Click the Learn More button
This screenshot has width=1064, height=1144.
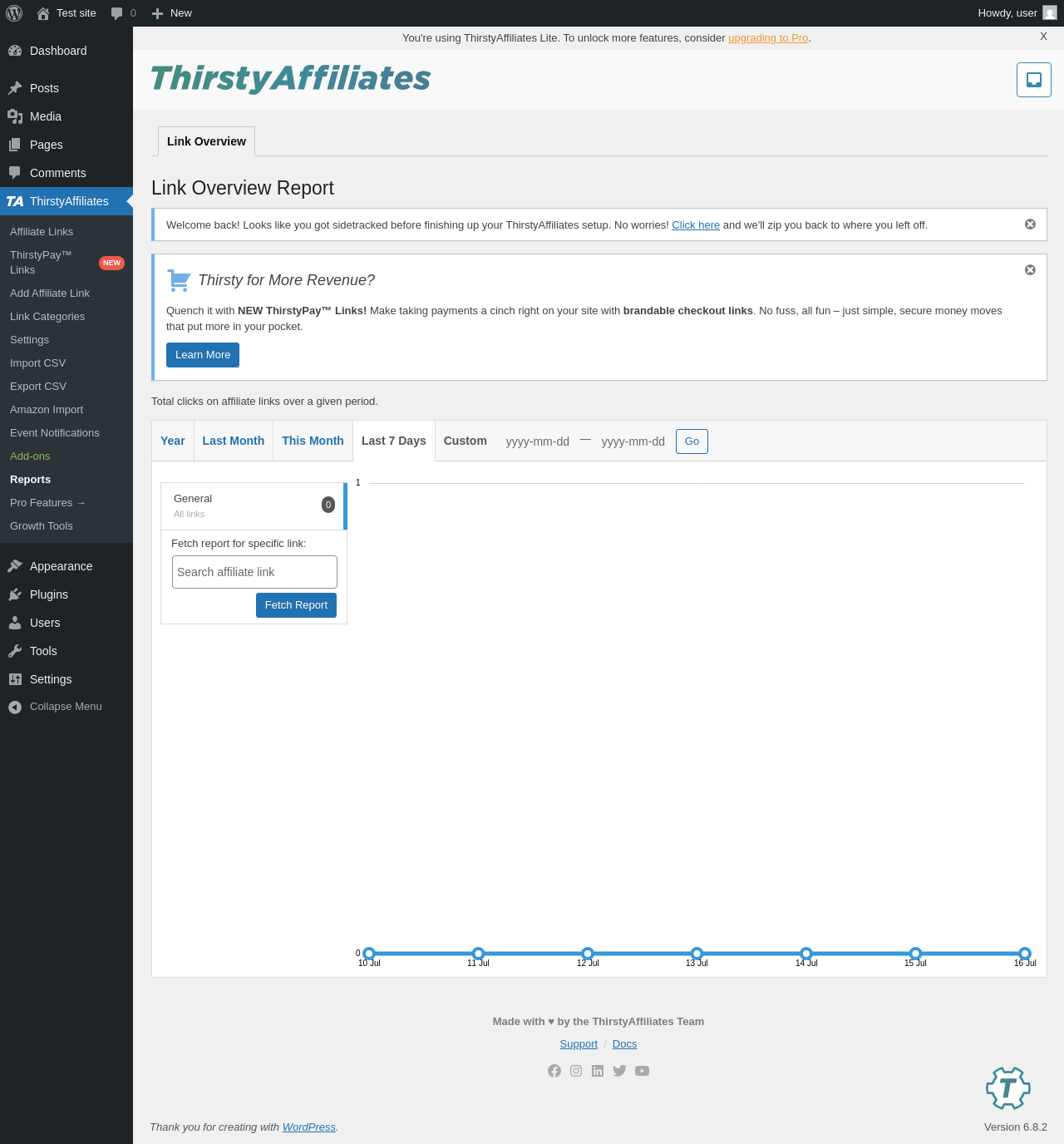[x=203, y=355]
